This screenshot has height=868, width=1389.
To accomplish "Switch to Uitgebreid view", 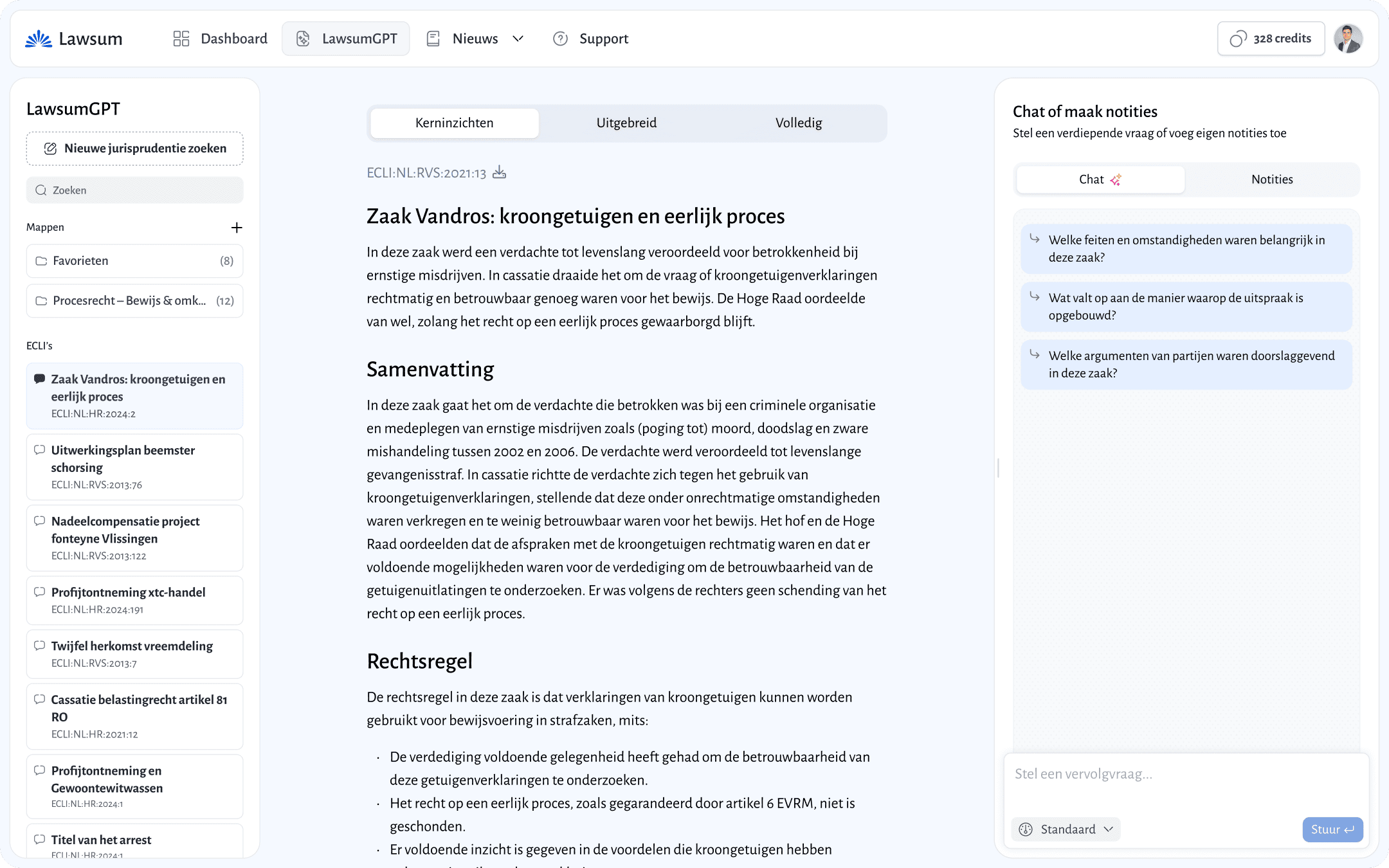I will click(x=626, y=123).
